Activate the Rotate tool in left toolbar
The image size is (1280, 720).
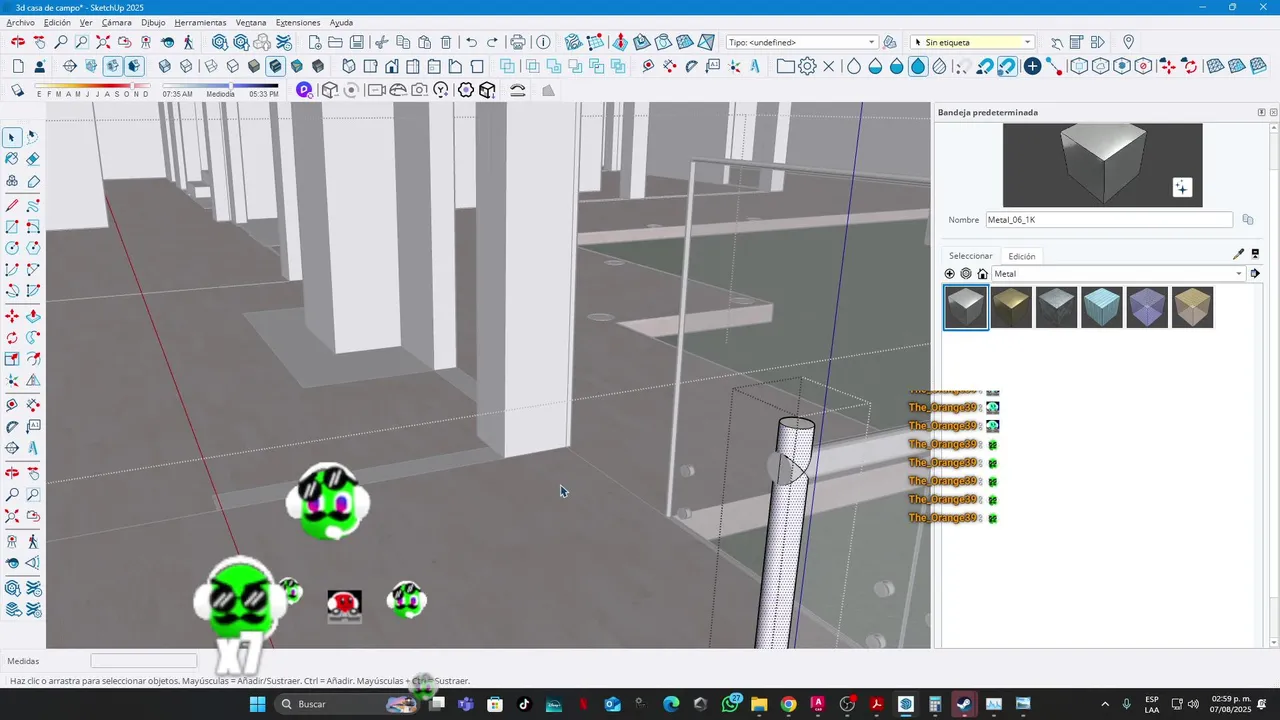point(12,338)
